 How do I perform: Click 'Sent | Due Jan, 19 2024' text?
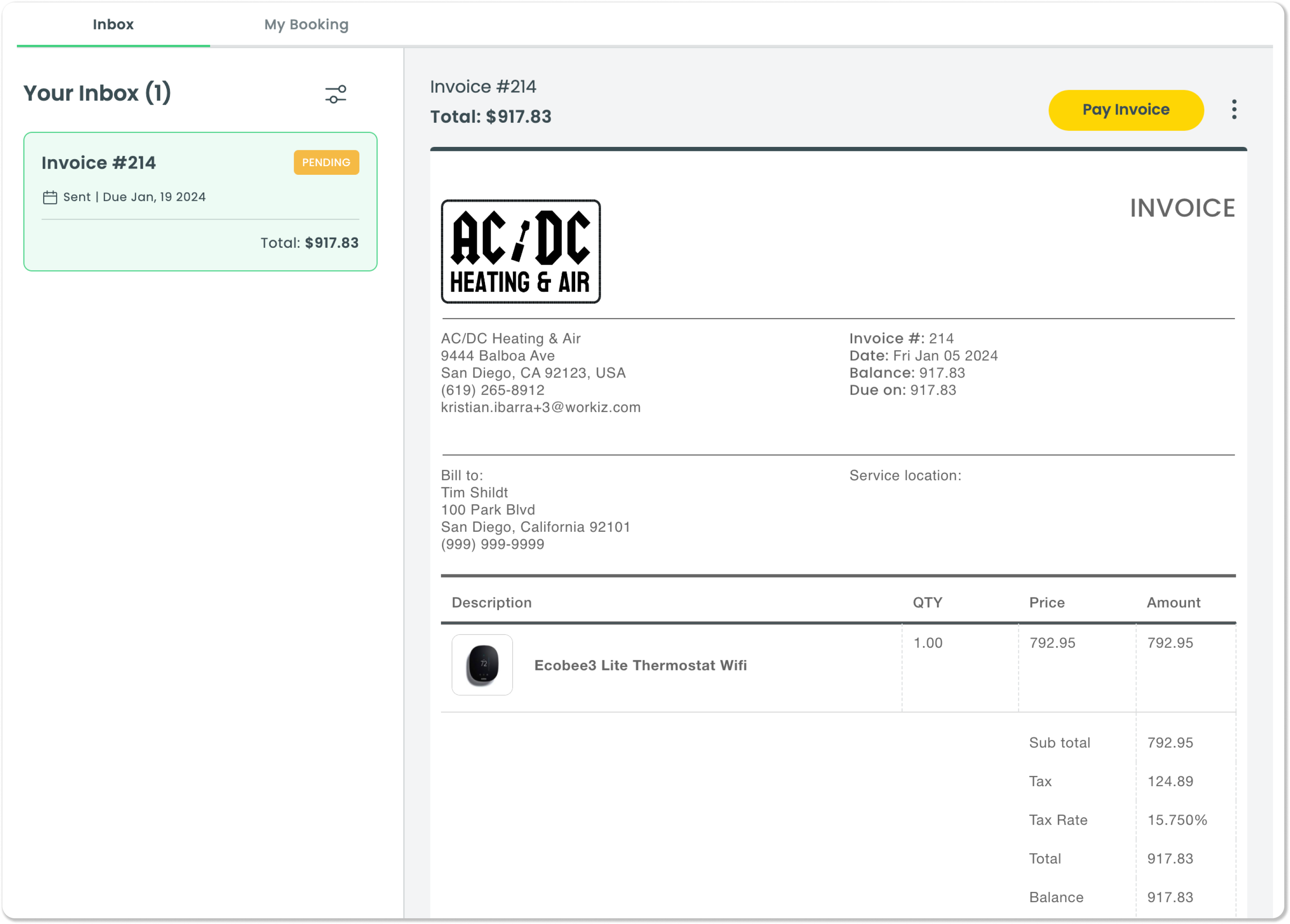point(134,197)
